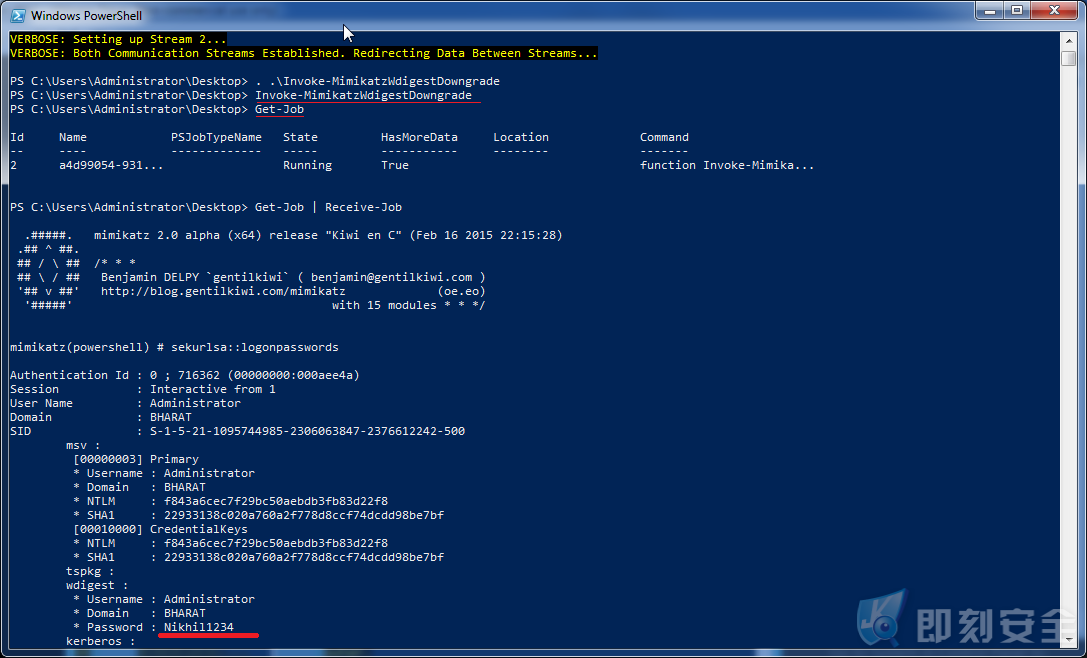Click the wdigest 'Username : Administrator' line

[164, 599]
